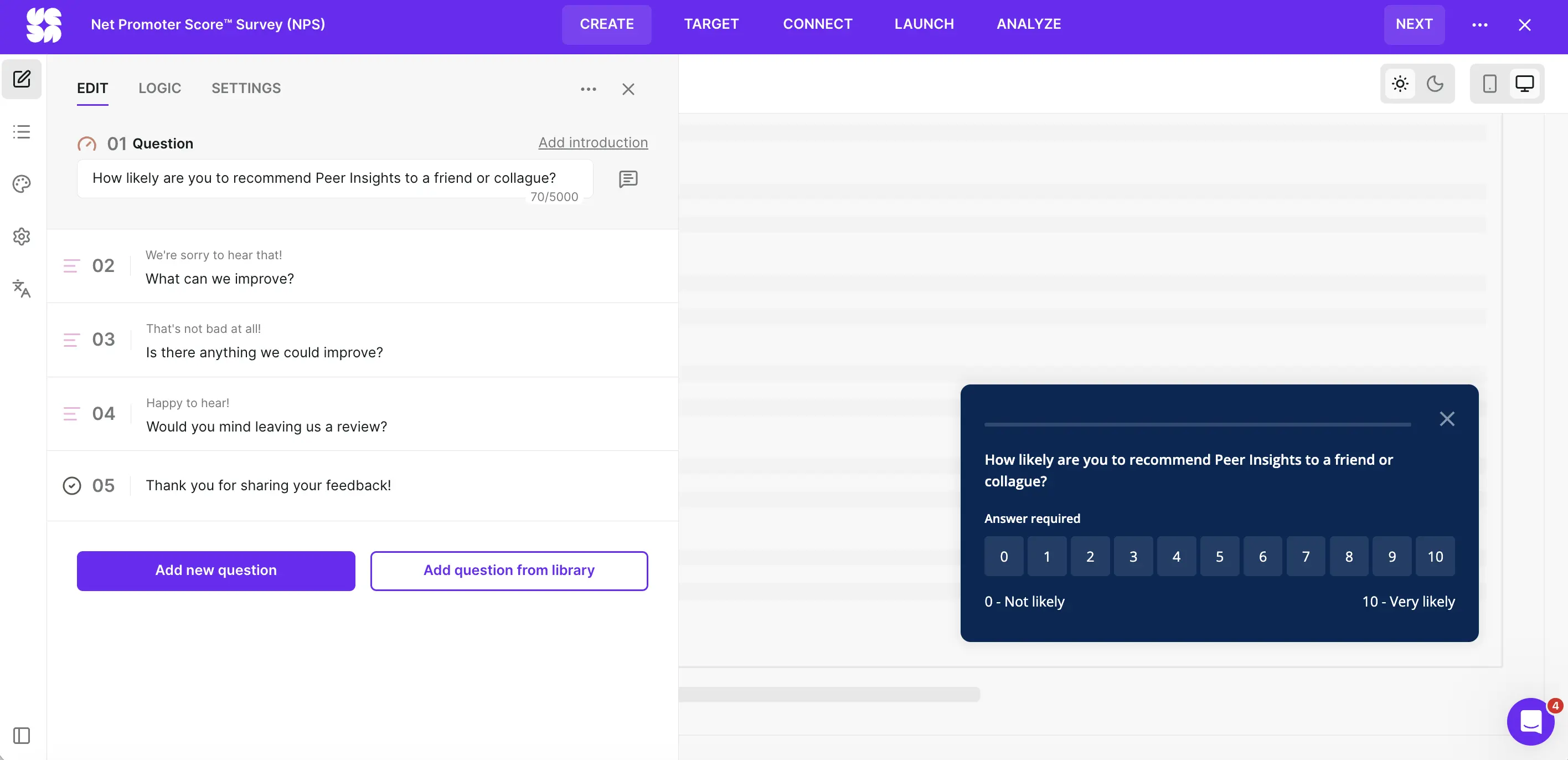Select score 8 in preview

click(1349, 556)
